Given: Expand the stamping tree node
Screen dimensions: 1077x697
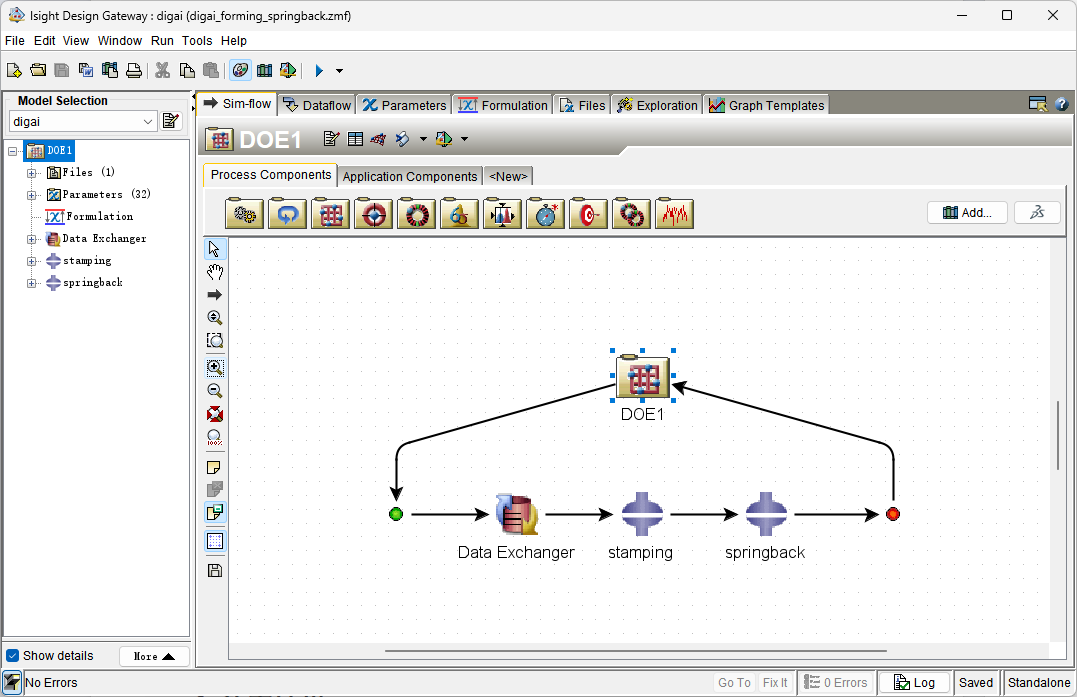Looking at the screenshot, I should click(x=32, y=261).
